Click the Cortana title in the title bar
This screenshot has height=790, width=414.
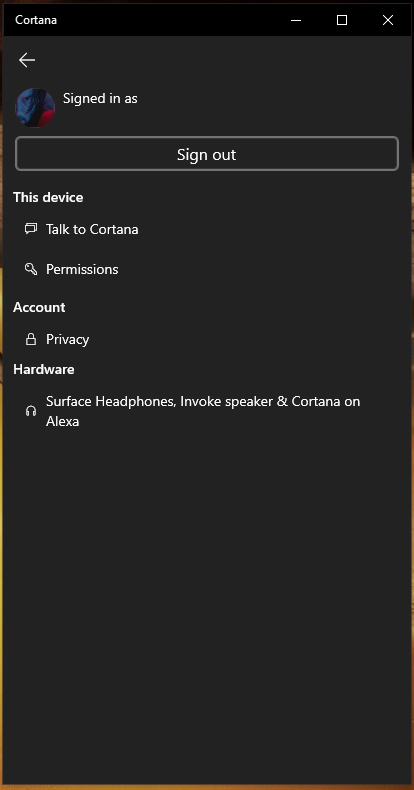pos(36,20)
